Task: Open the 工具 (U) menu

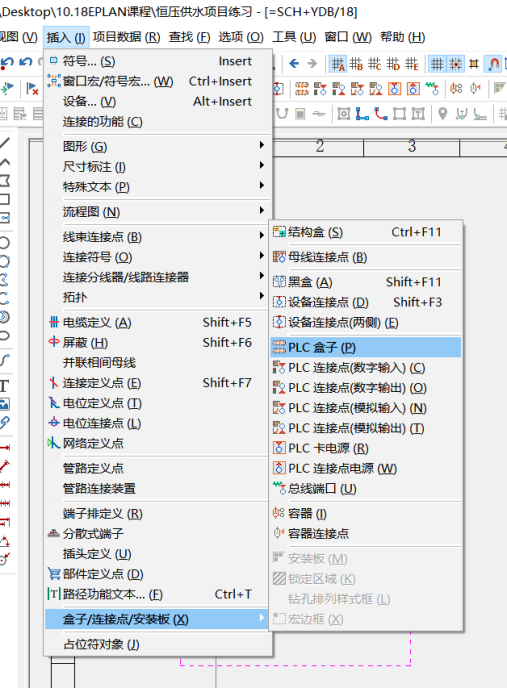Action: tap(294, 37)
